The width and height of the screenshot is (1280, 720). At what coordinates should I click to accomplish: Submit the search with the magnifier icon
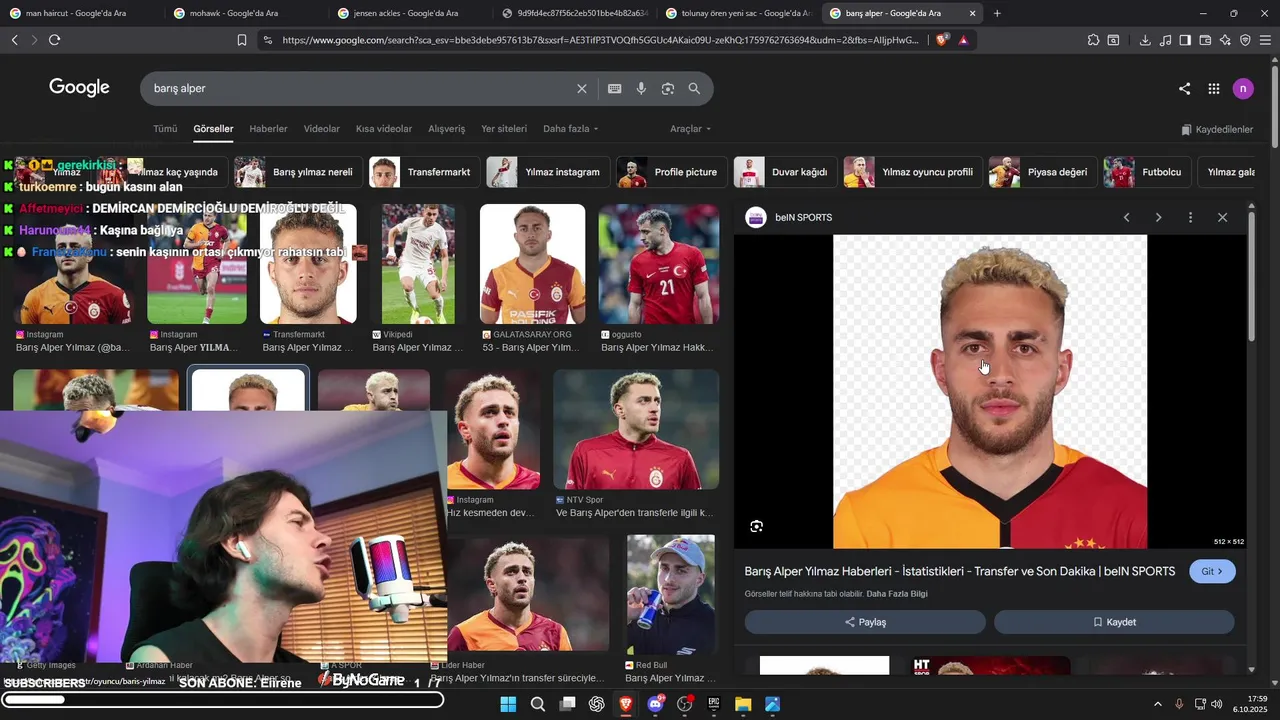(694, 89)
